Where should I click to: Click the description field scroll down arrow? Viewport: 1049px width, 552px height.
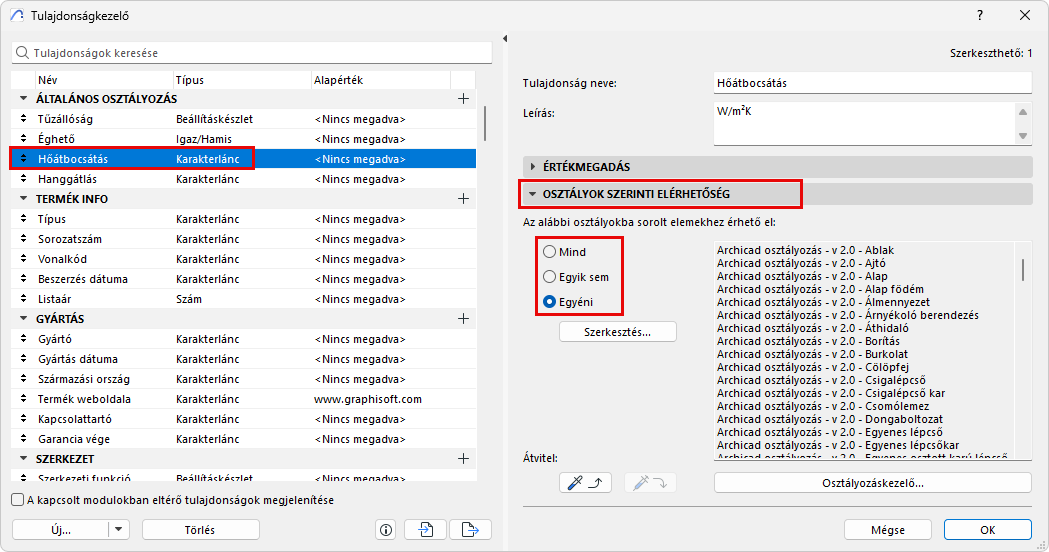pos(1022,136)
